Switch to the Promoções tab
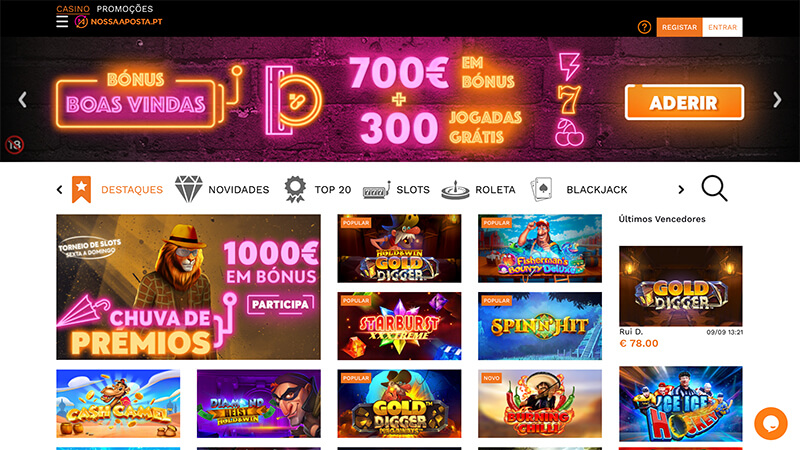The height and width of the screenshot is (450, 800). pyautogui.click(x=124, y=9)
